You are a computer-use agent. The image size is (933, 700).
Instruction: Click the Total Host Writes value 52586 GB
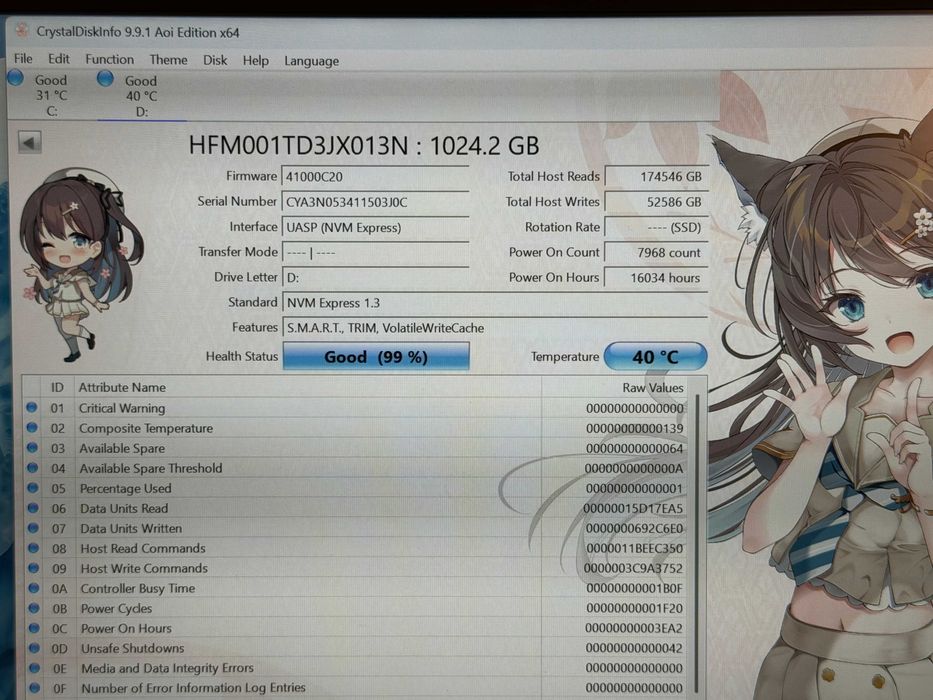(656, 202)
